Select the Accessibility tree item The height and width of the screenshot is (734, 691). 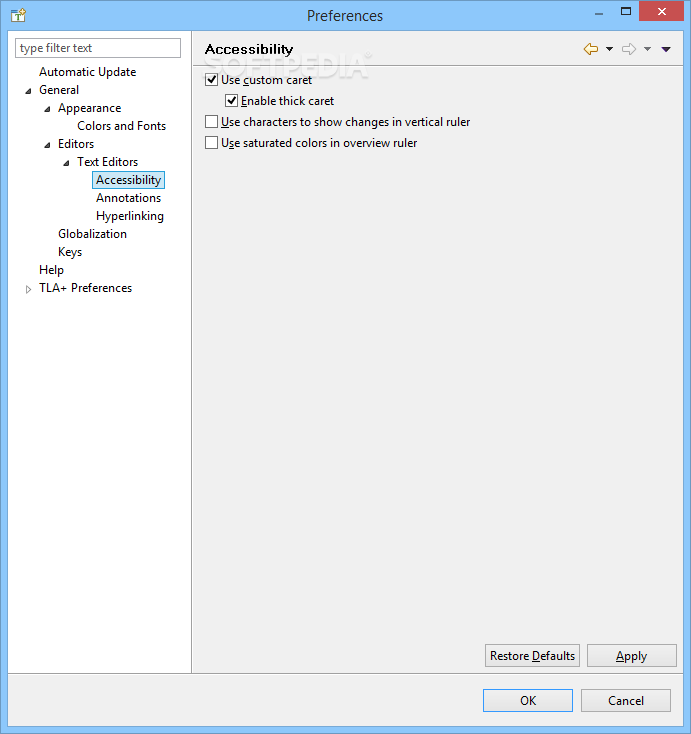click(128, 180)
